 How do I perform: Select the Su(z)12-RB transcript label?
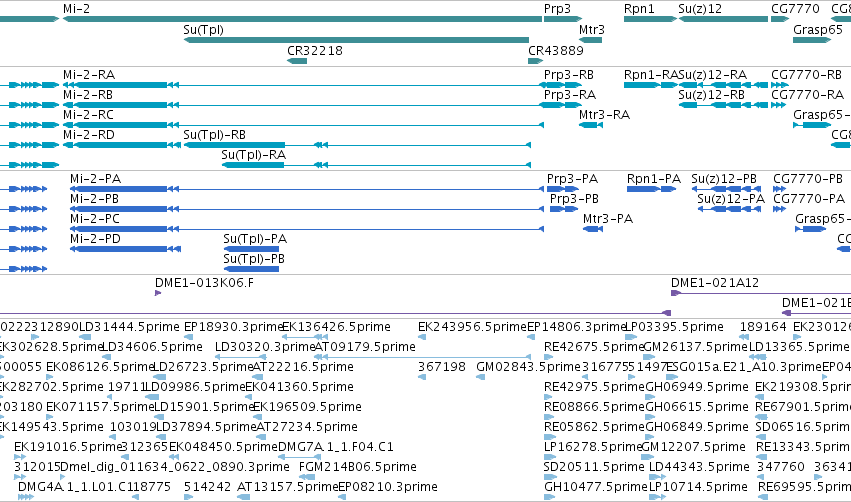(712, 95)
